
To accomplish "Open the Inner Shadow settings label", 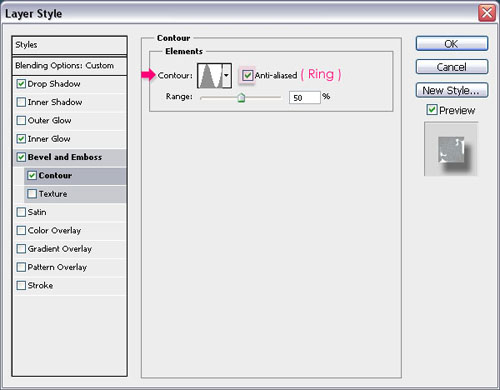I will 55,102.
